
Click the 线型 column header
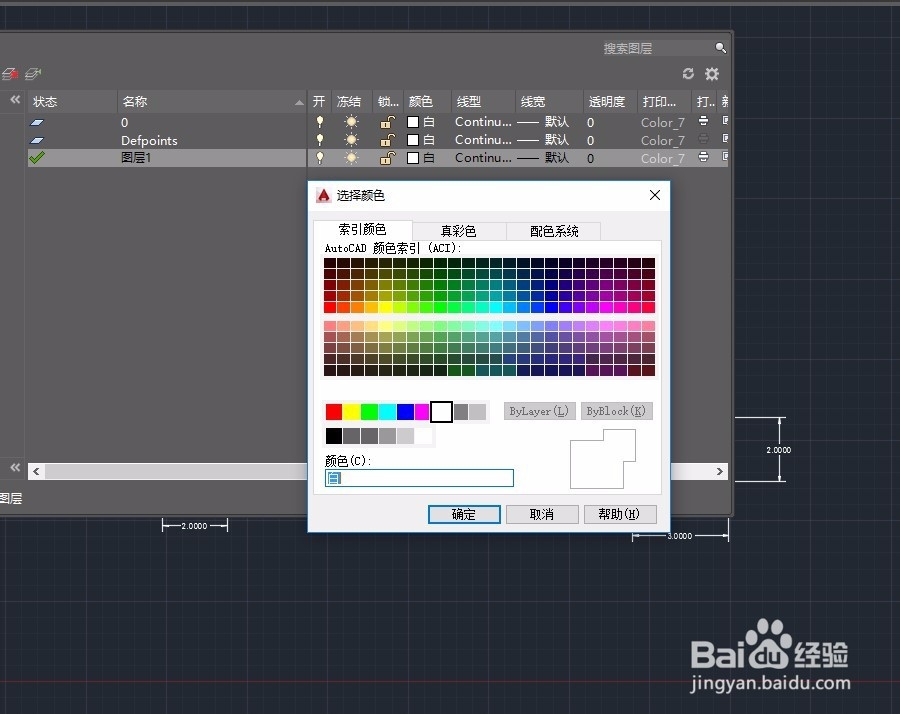(x=483, y=102)
